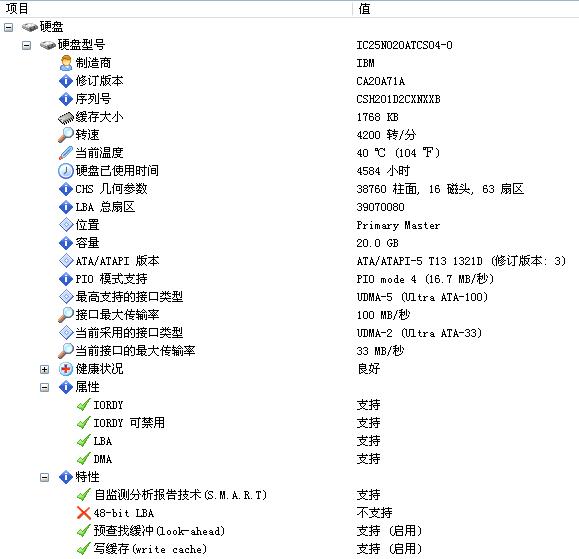Click the 硬盘已使用时间 clock icon

tap(66, 171)
